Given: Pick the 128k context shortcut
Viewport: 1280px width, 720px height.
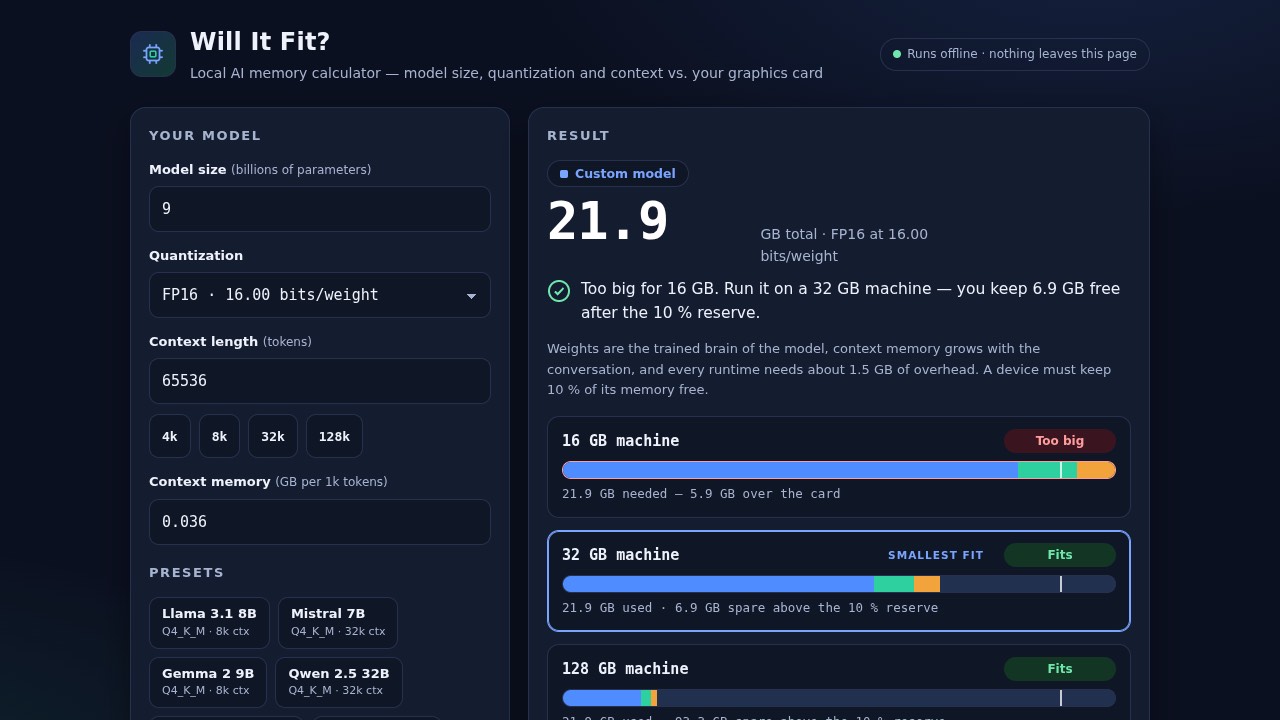Looking at the screenshot, I should click(334, 436).
